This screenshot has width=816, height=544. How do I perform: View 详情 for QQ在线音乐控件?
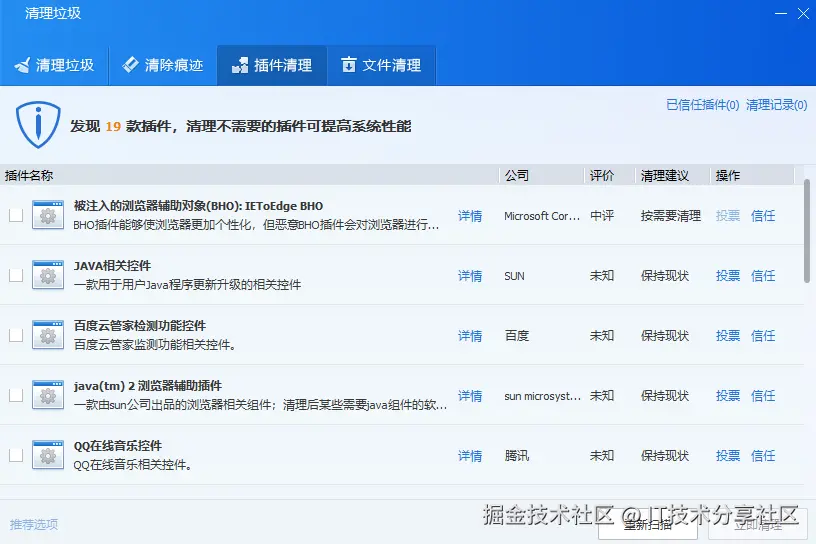[470, 456]
